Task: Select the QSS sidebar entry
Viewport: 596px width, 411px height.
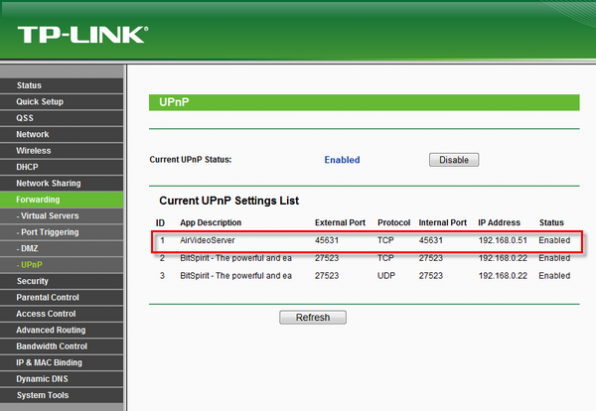Action: pos(62,118)
